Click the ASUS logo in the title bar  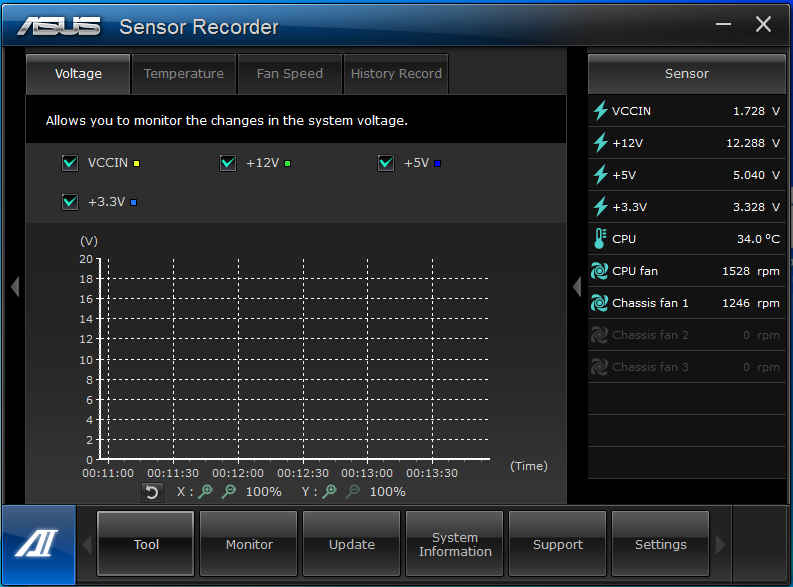(59, 26)
